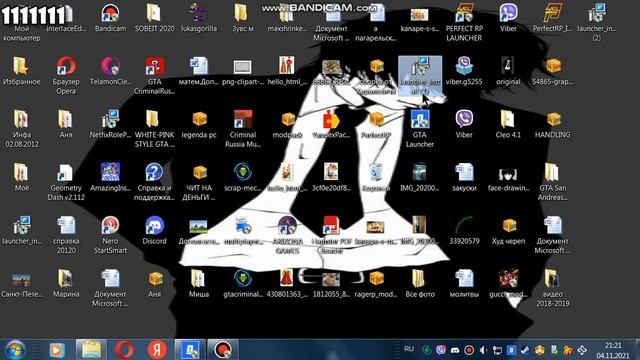The width and height of the screenshot is (640, 360).
Task: Open the Steam system tray icon
Action: 526,350
